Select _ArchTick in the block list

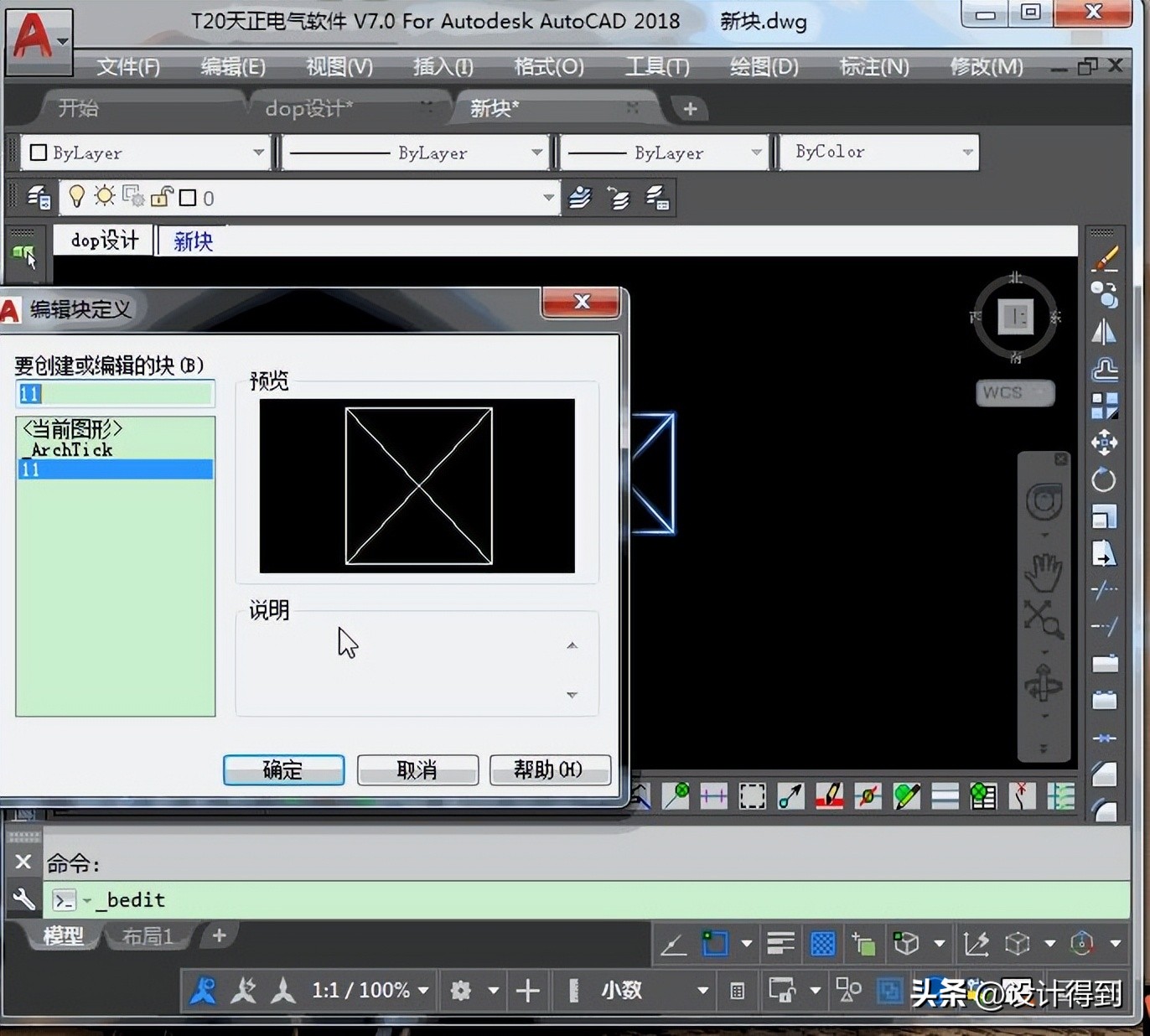point(72,450)
